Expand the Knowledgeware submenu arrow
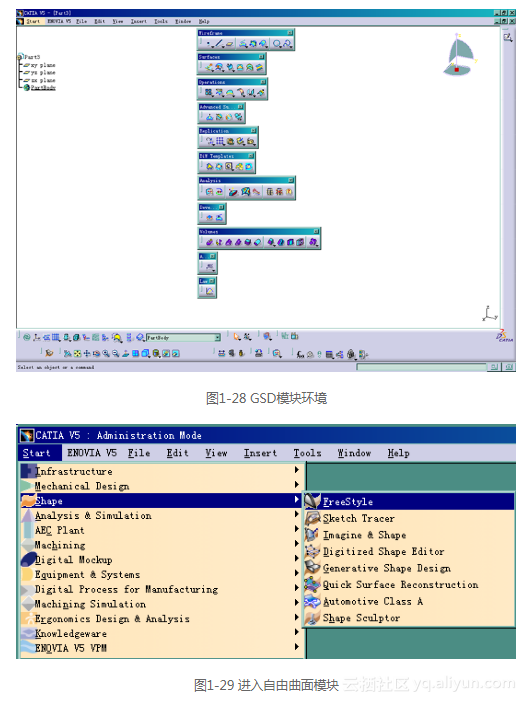The image size is (526, 703). tap(296, 632)
